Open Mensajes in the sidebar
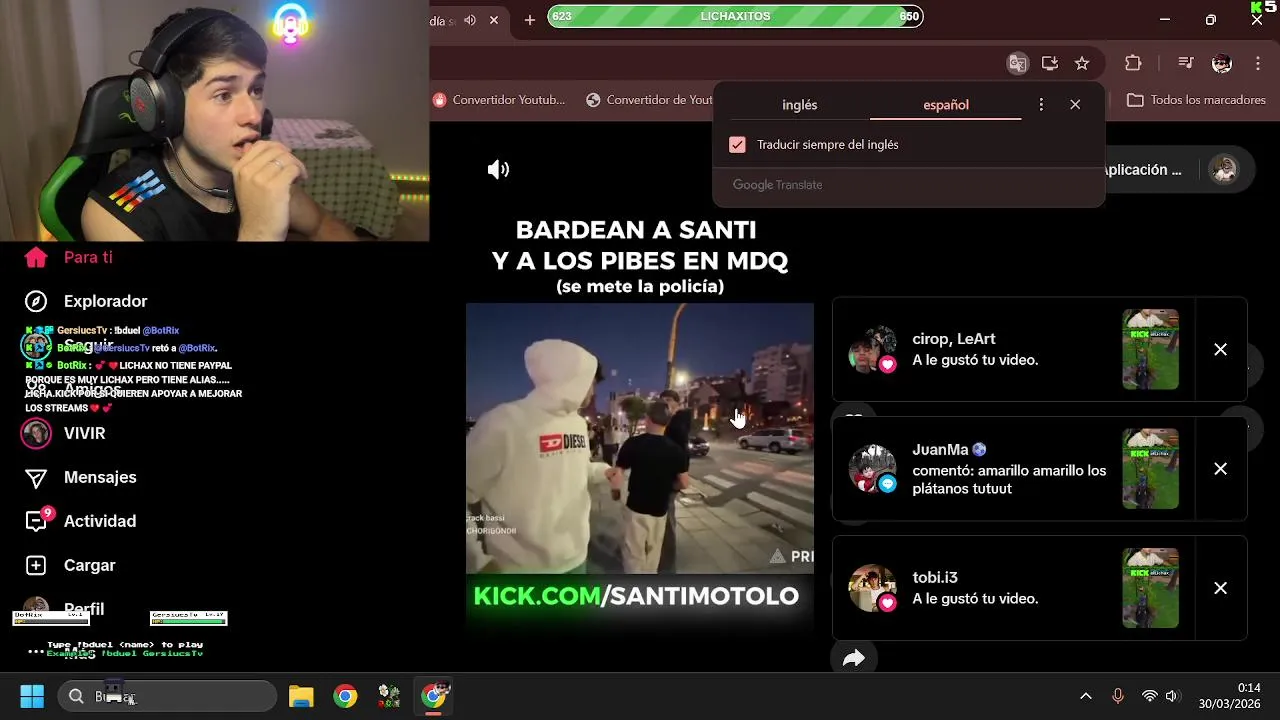1280x720 pixels. (80, 477)
